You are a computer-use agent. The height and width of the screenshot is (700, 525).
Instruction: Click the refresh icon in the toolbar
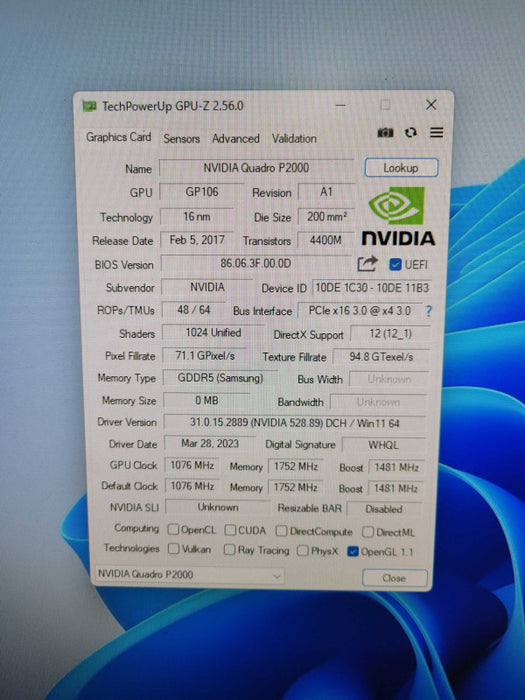click(x=411, y=133)
